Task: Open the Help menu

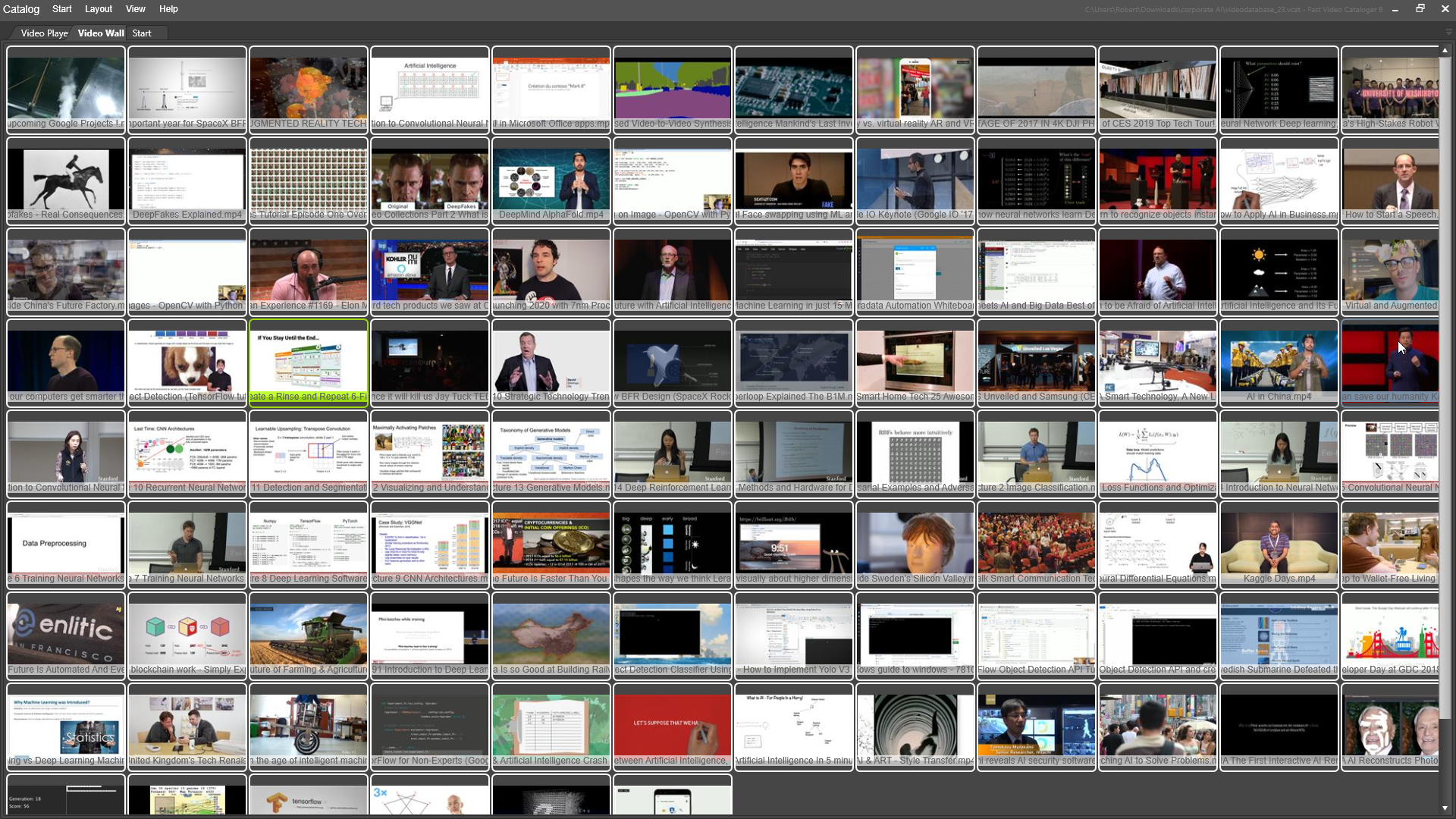Action: pos(168,9)
